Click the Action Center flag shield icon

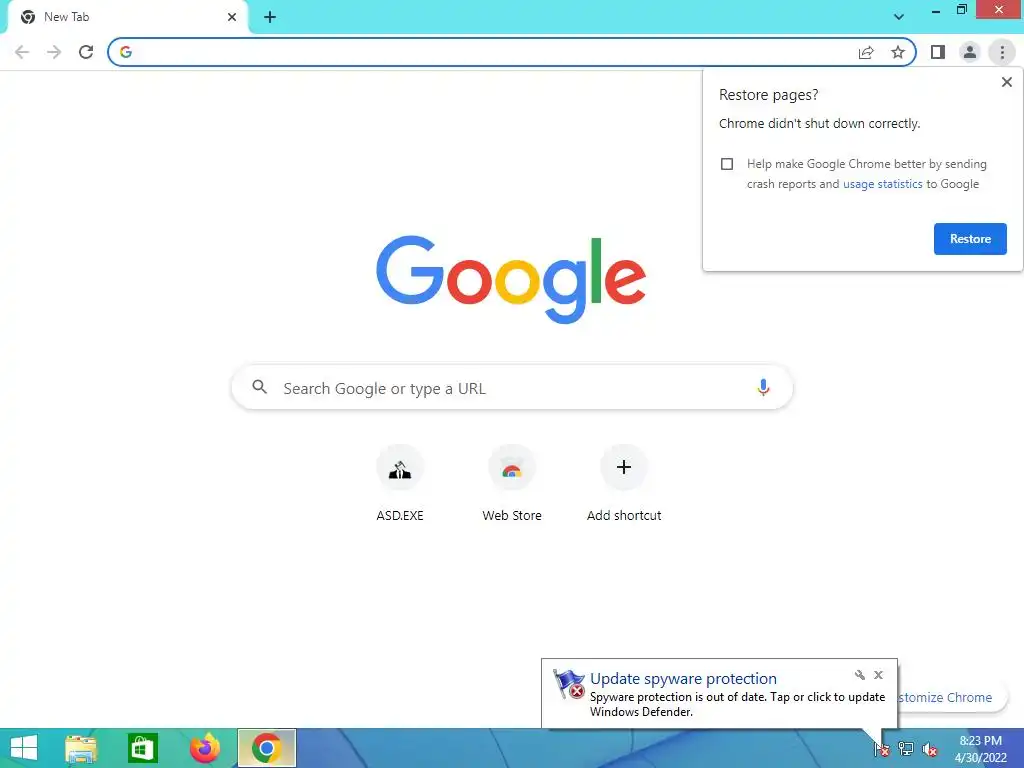coord(569,684)
